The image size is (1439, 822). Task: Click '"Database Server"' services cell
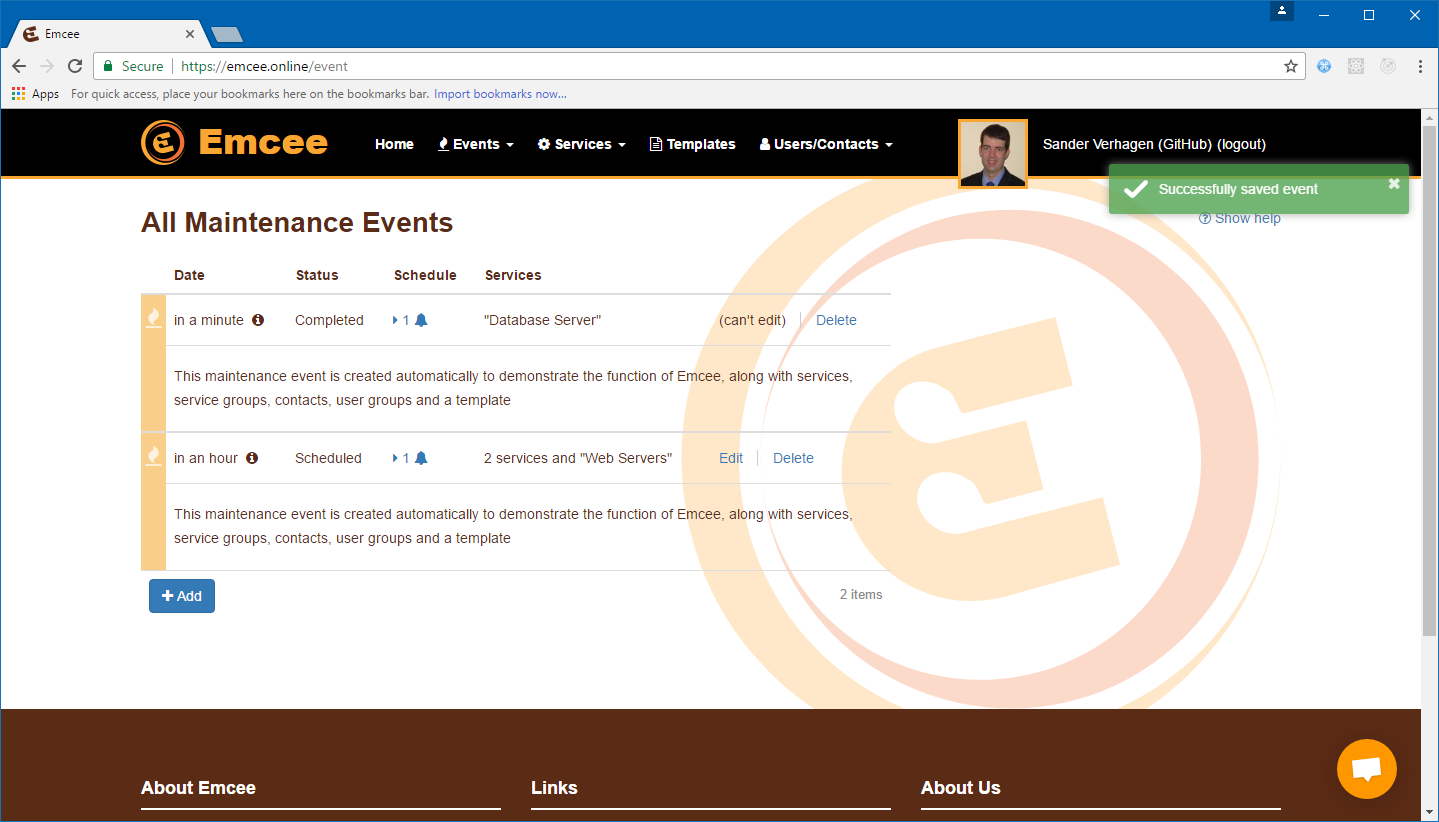(542, 320)
